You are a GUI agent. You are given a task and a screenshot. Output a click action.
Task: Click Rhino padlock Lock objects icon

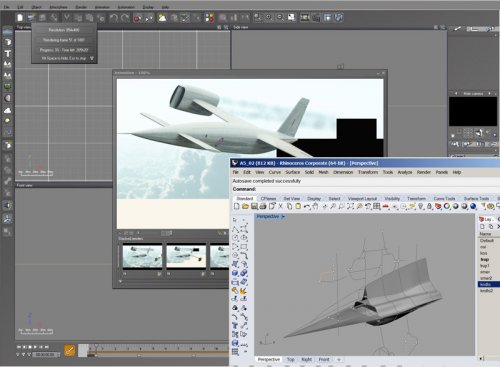coord(429,206)
